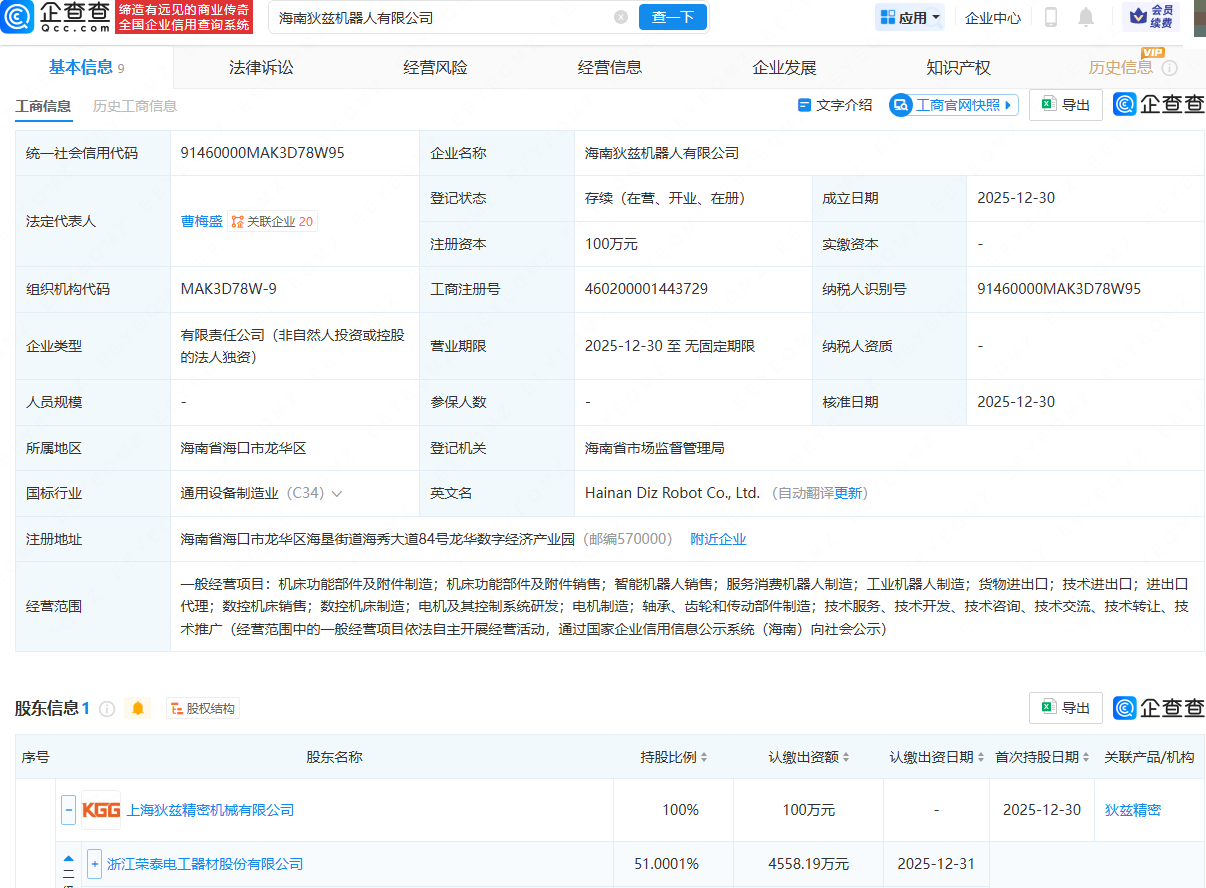
Task: Click the KGG logo beside 上海狄兹精密机械有限公司
Action: pos(101,810)
